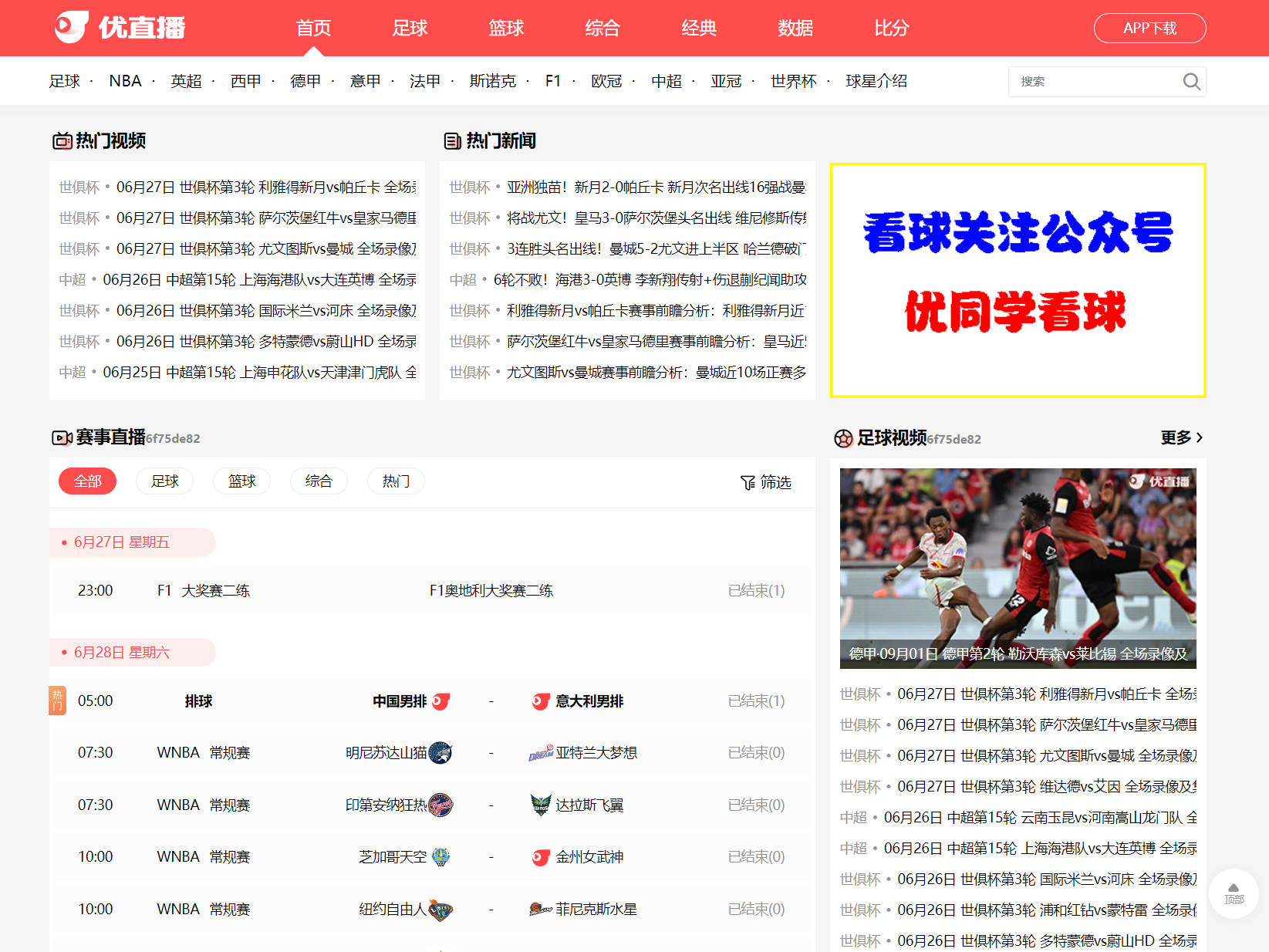This screenshot has width=1269, height=952.
Task: Click the back-to-top arrow button
Action: [x=1234, y=893]
